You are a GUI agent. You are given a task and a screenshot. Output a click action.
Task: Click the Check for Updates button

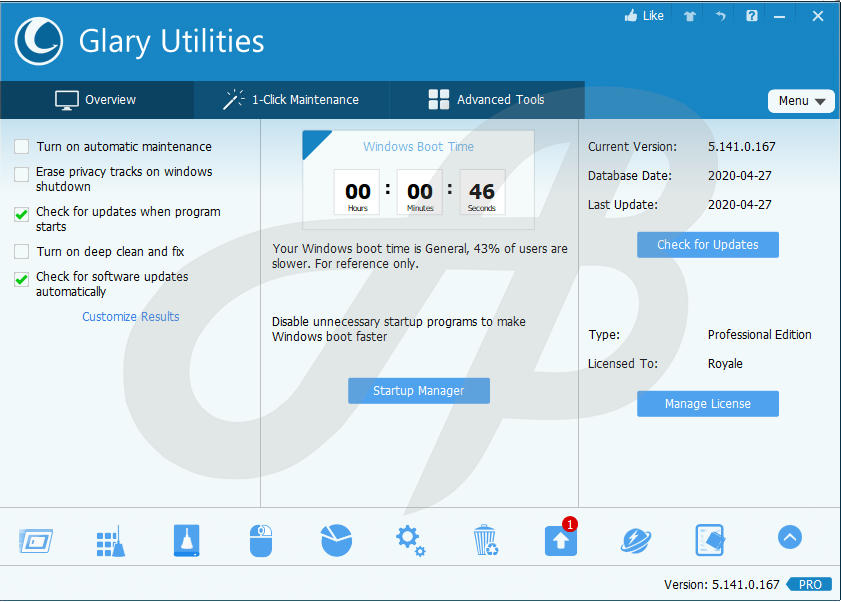[x=708, y=245]
